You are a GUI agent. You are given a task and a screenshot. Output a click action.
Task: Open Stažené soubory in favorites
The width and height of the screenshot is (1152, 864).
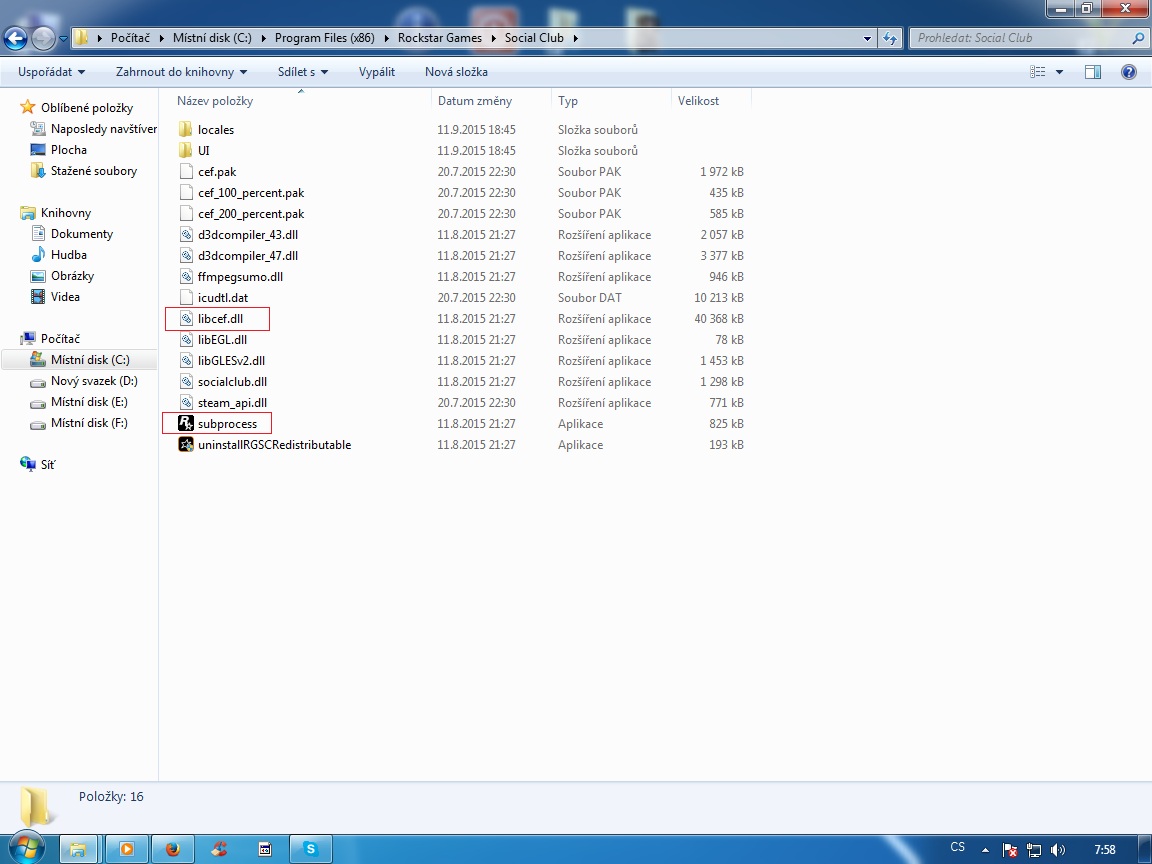[94, 171]
